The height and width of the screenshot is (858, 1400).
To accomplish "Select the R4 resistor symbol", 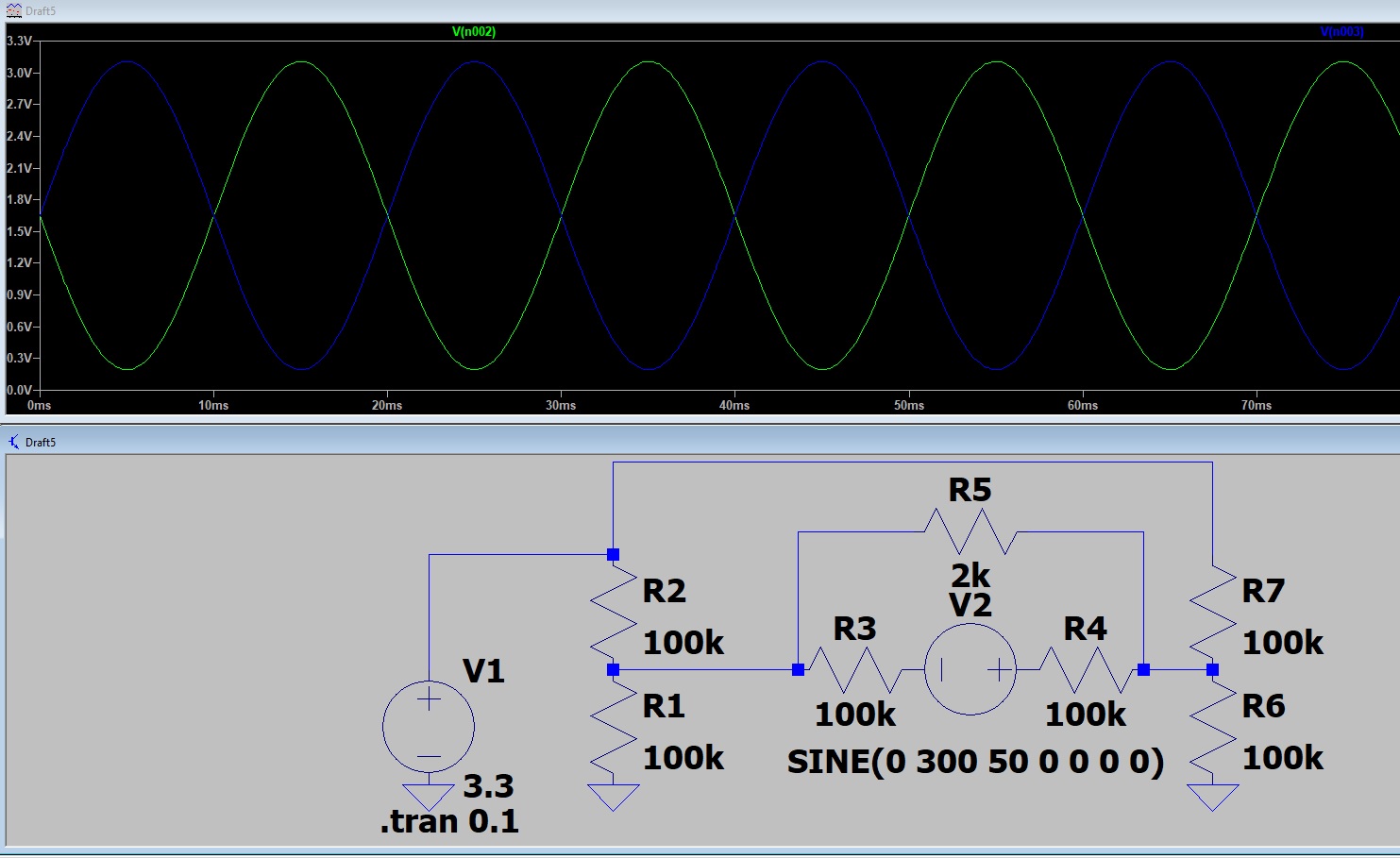I will tap(1085, 669).
